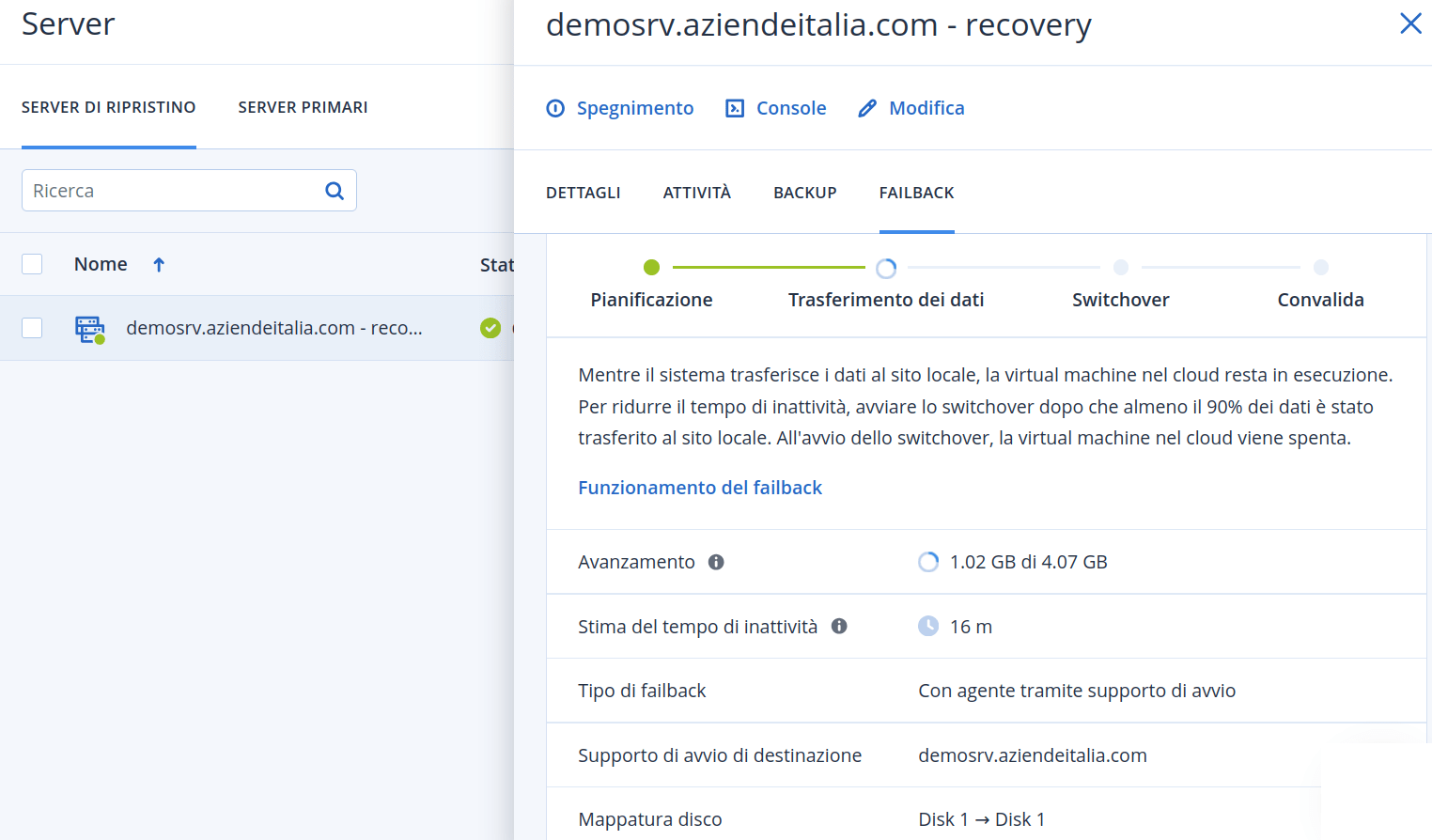
Task: Click the demosrv.aziendeitalia.com - recovery panel title
Action: [818, 24]
